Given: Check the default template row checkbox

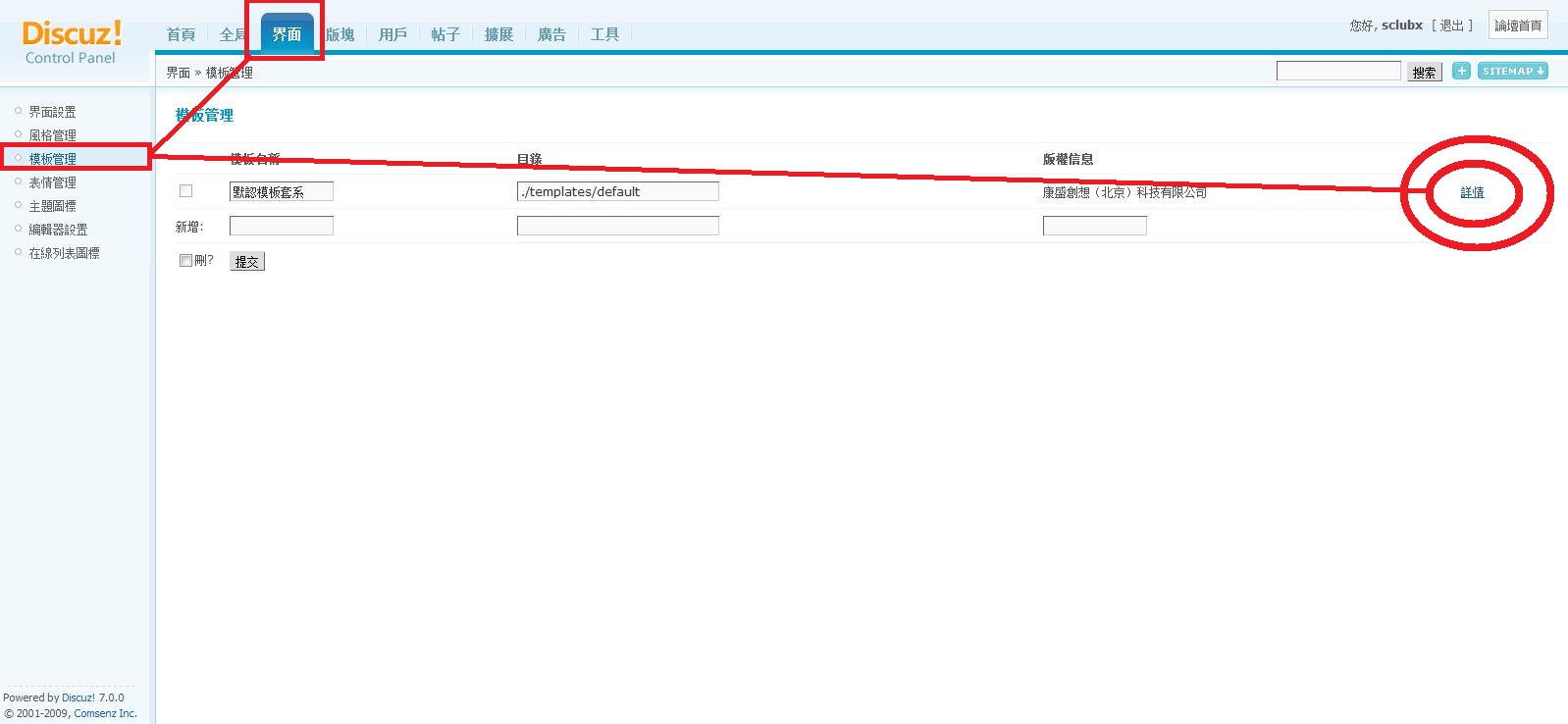Looking at the screenshot, I should pyautogui.click(x=185, y=191).
